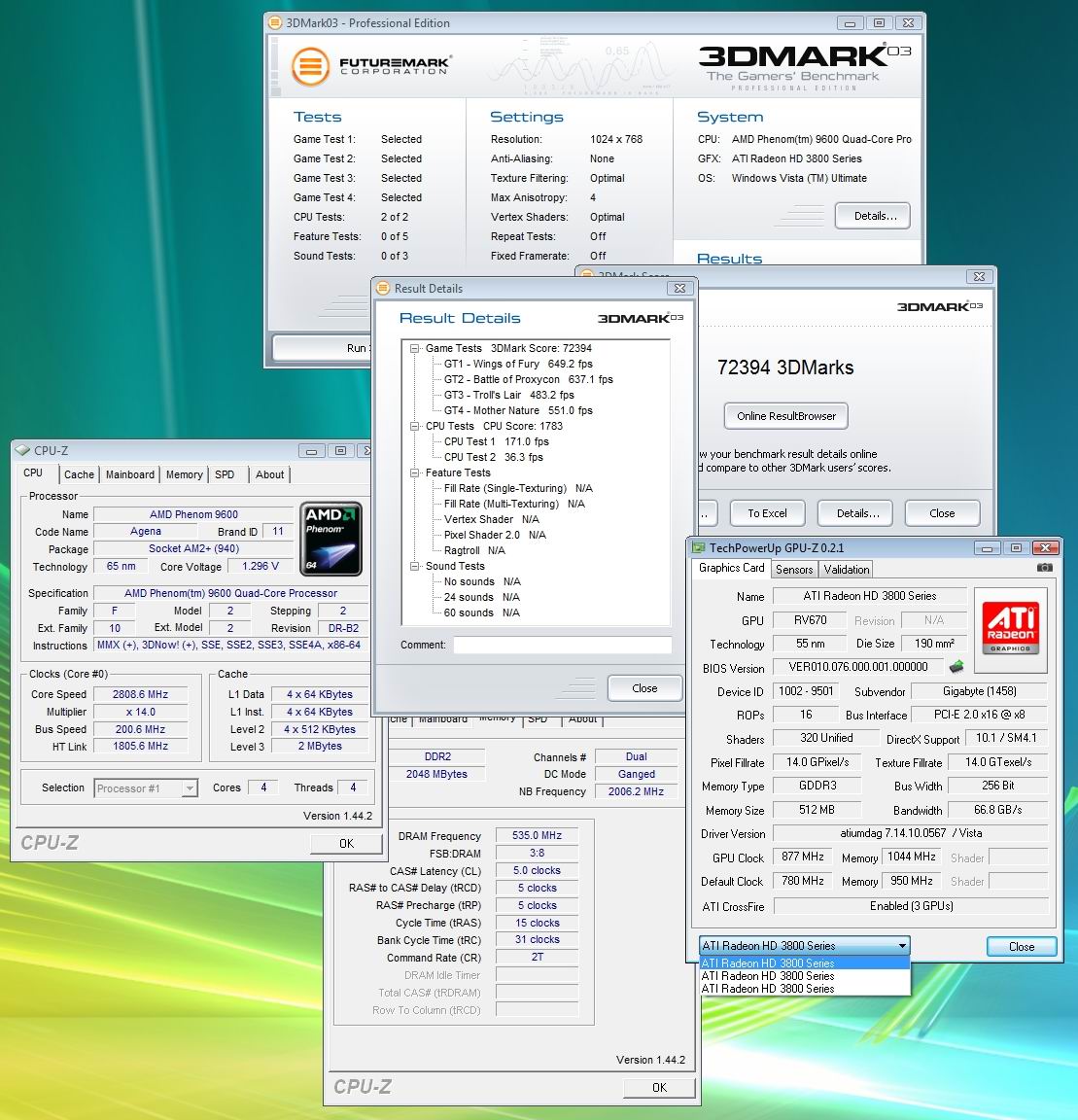Click the BIOS save chip icon in GPU-Z
The height and width of the screenshot is (1120, 1078).
[956, 667]
